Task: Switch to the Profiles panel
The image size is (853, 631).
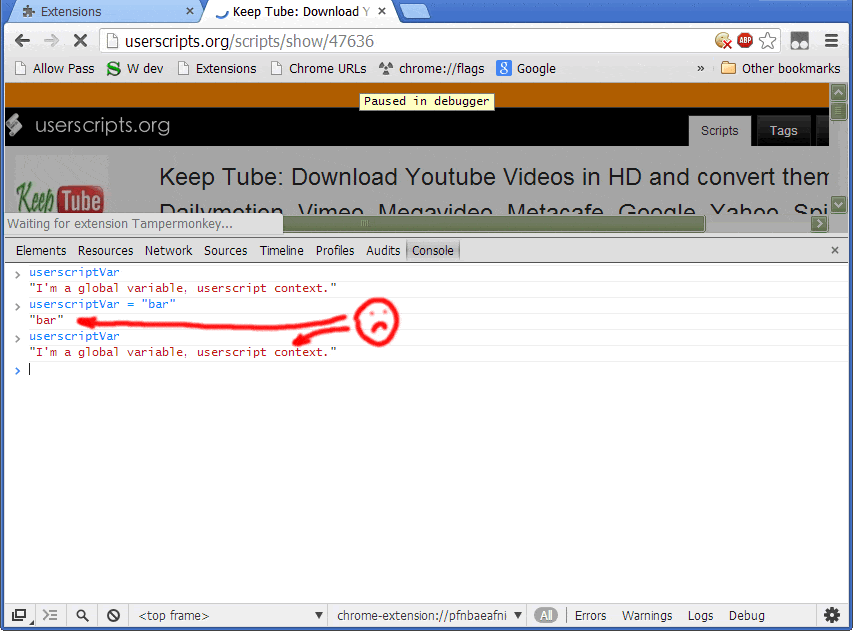Action: (335, 251)
